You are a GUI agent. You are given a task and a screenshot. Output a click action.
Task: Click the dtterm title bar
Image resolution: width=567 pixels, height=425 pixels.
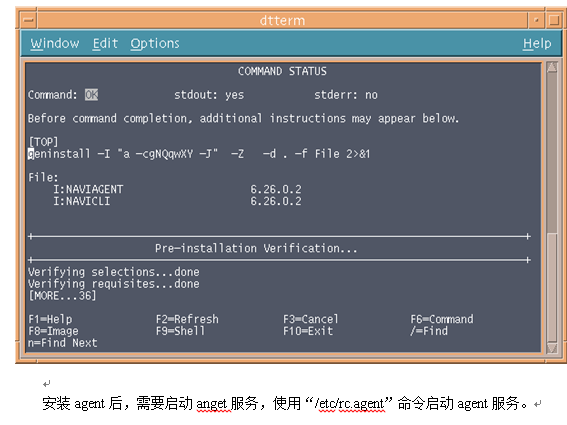coord(282,20)
